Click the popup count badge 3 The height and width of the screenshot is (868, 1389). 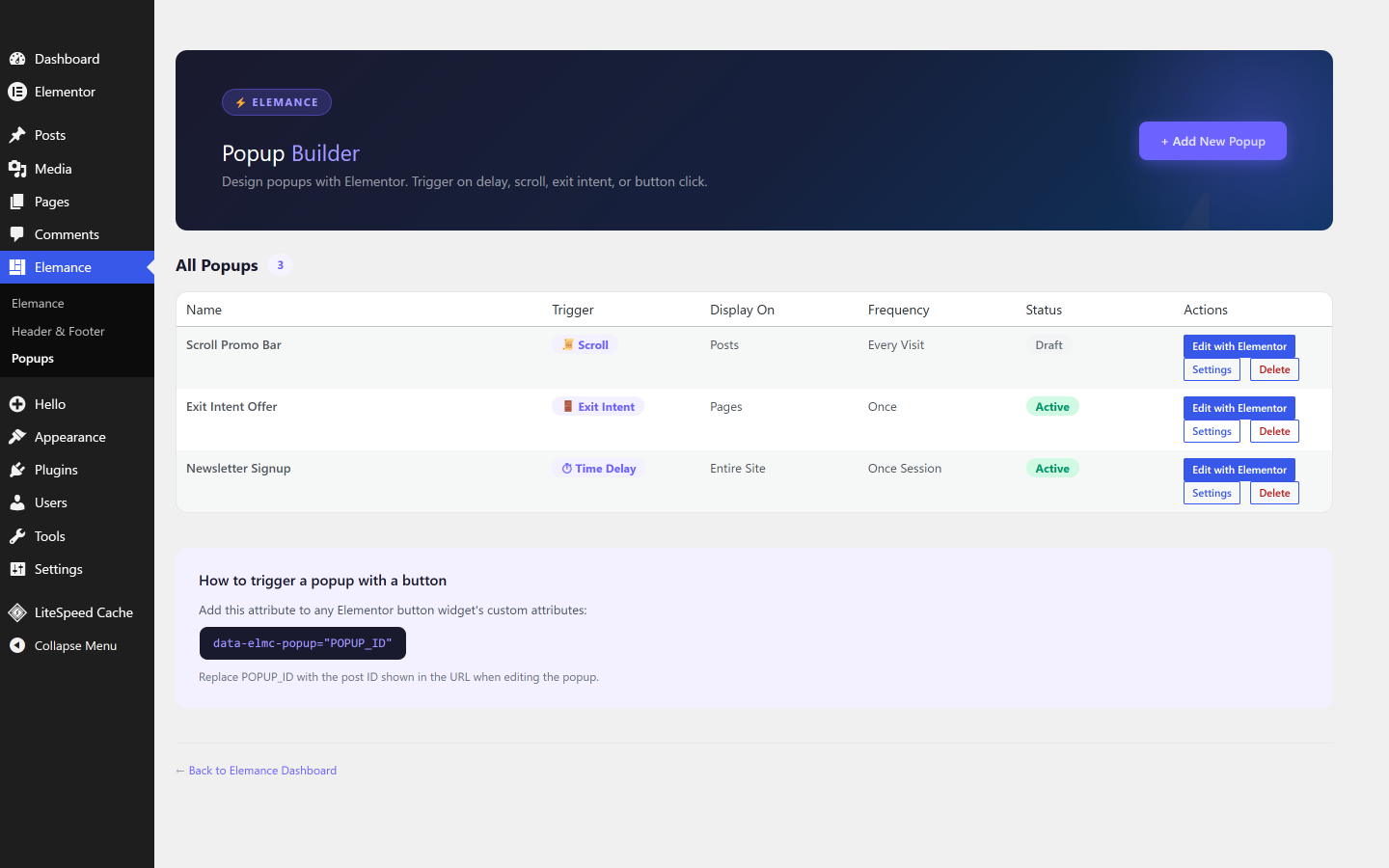click(x=281, y=265)
